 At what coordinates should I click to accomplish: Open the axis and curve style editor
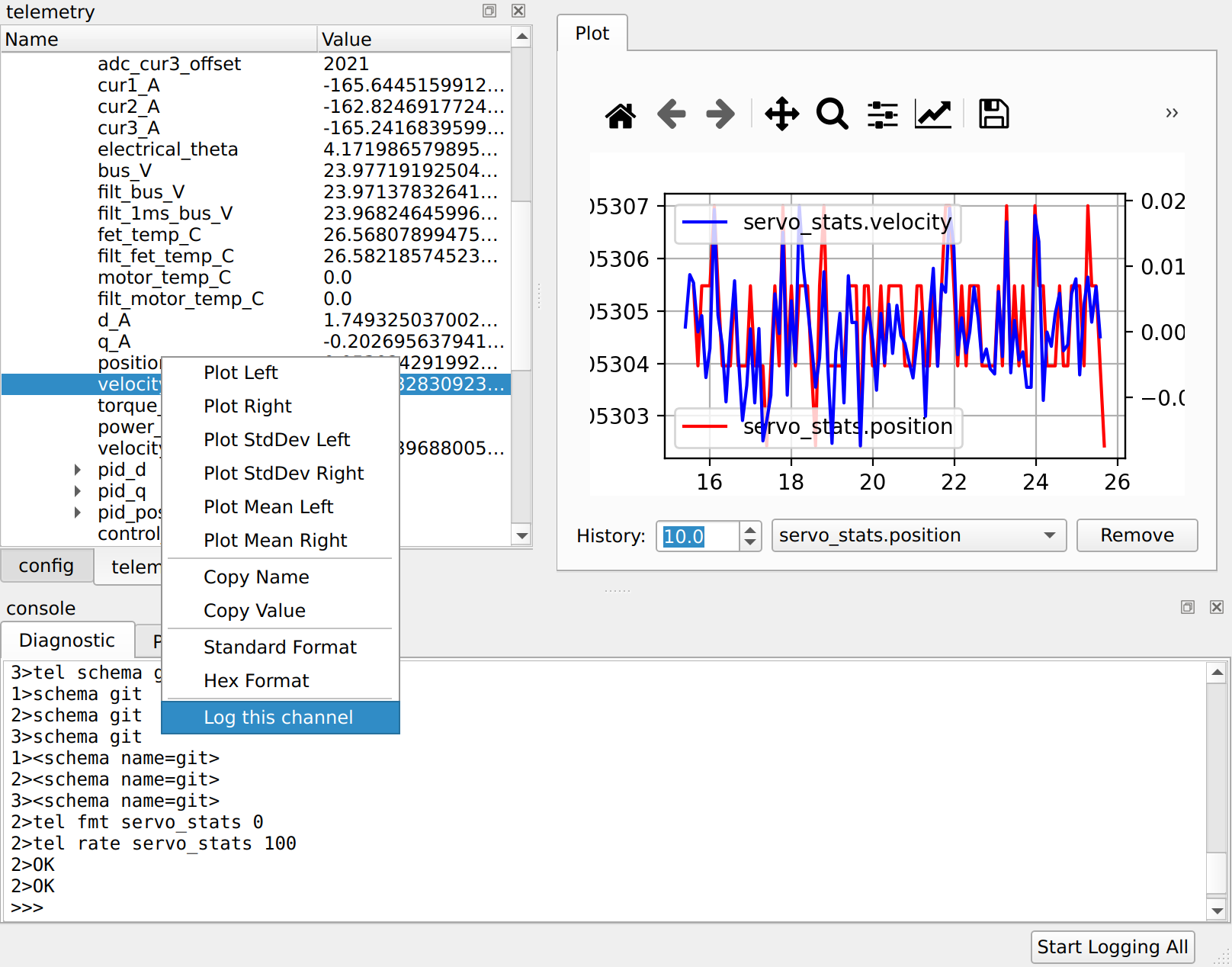(x=932, y=113)
